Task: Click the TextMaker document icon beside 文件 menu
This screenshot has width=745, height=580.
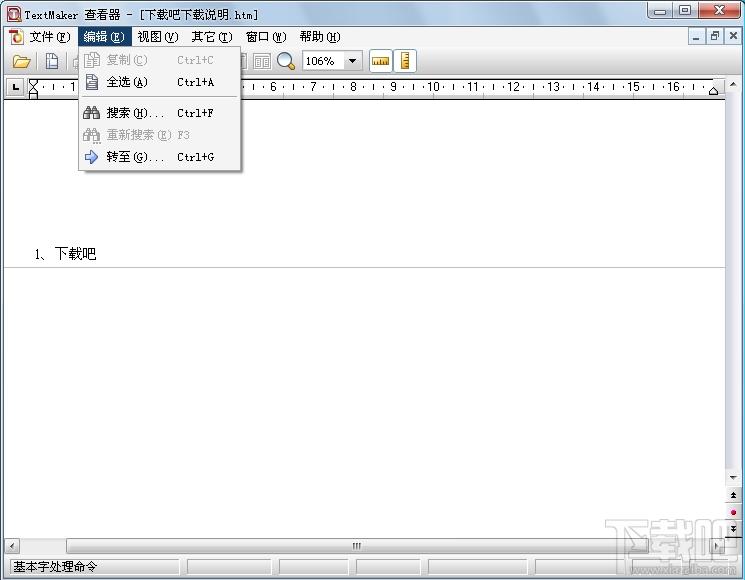Action: [x=16, y=37]
